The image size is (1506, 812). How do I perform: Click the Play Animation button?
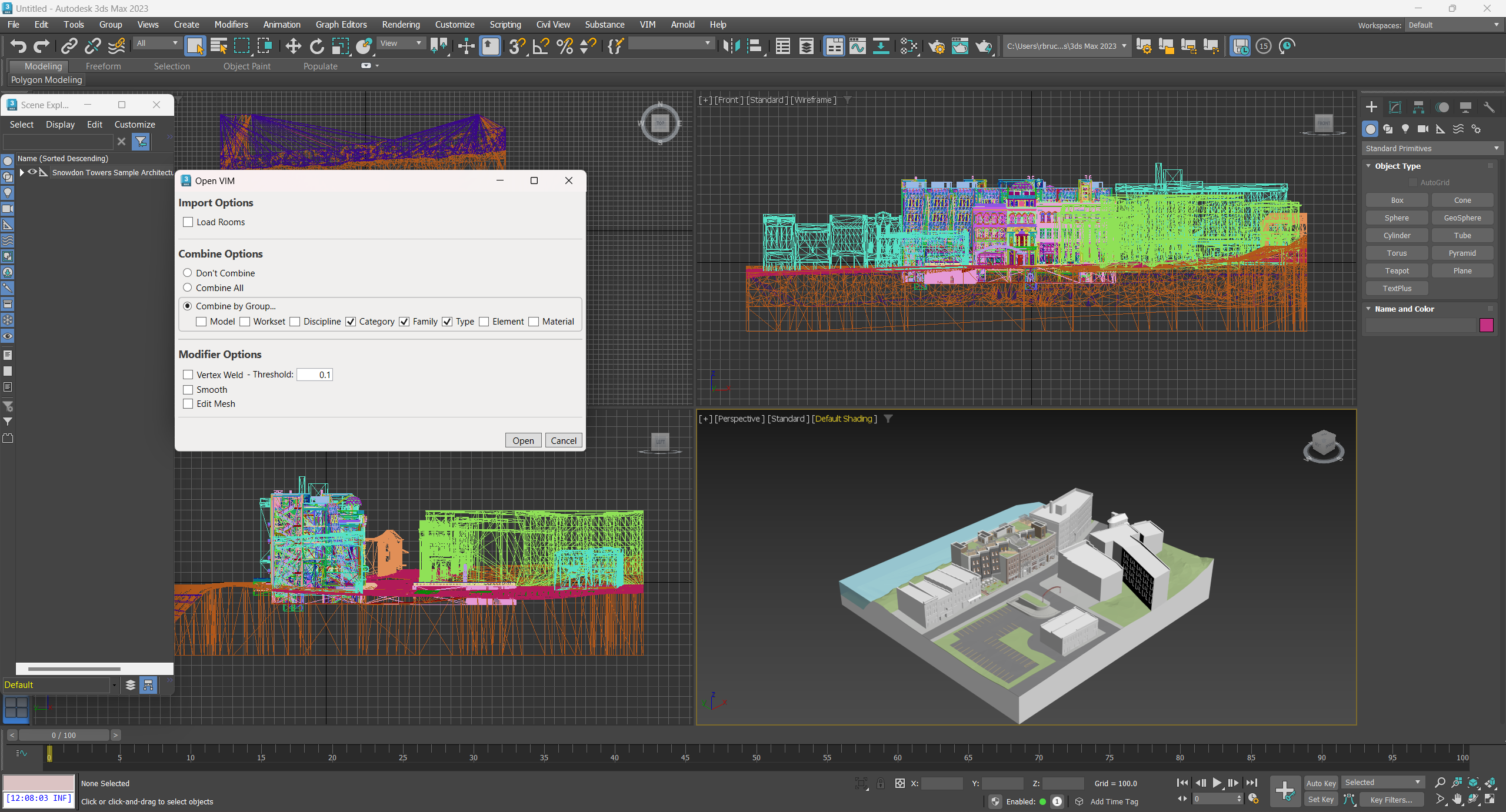coord(1217,783)
